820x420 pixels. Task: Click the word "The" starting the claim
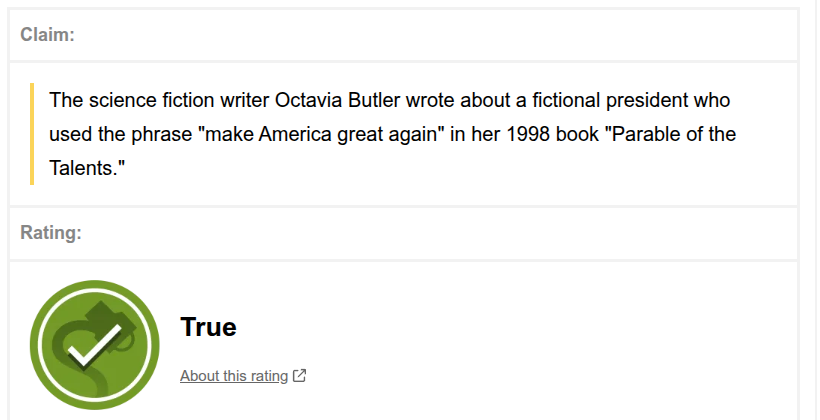[66, 101]
